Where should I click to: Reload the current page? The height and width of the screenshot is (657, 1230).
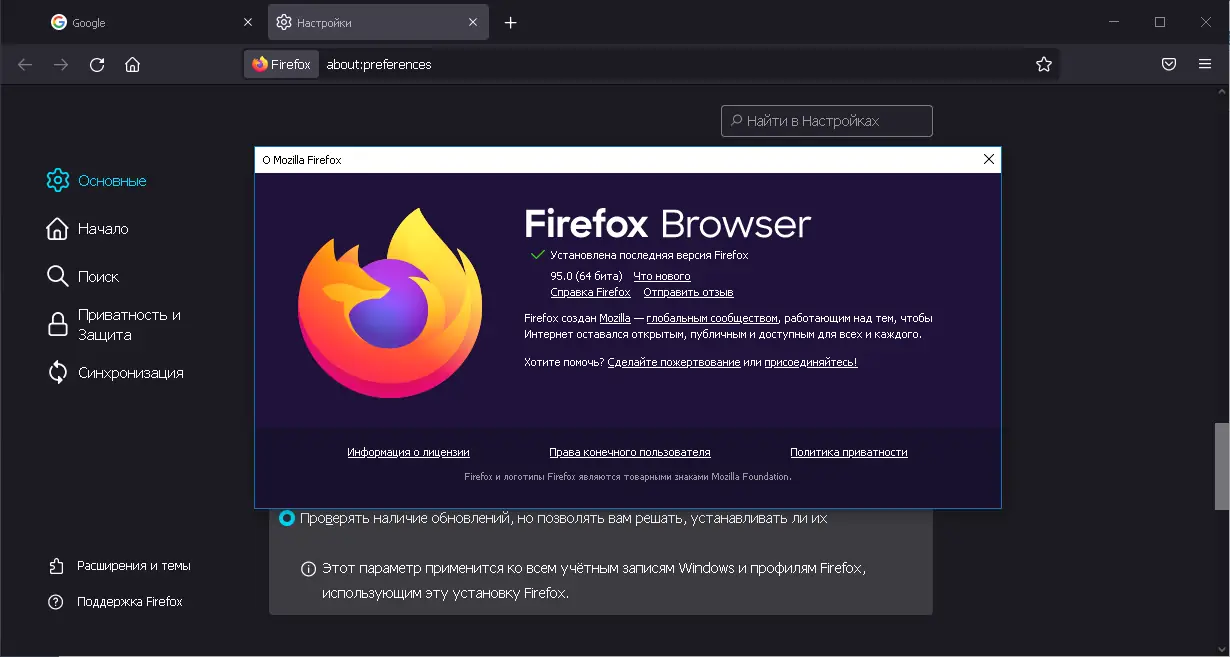tap(97, 64)
